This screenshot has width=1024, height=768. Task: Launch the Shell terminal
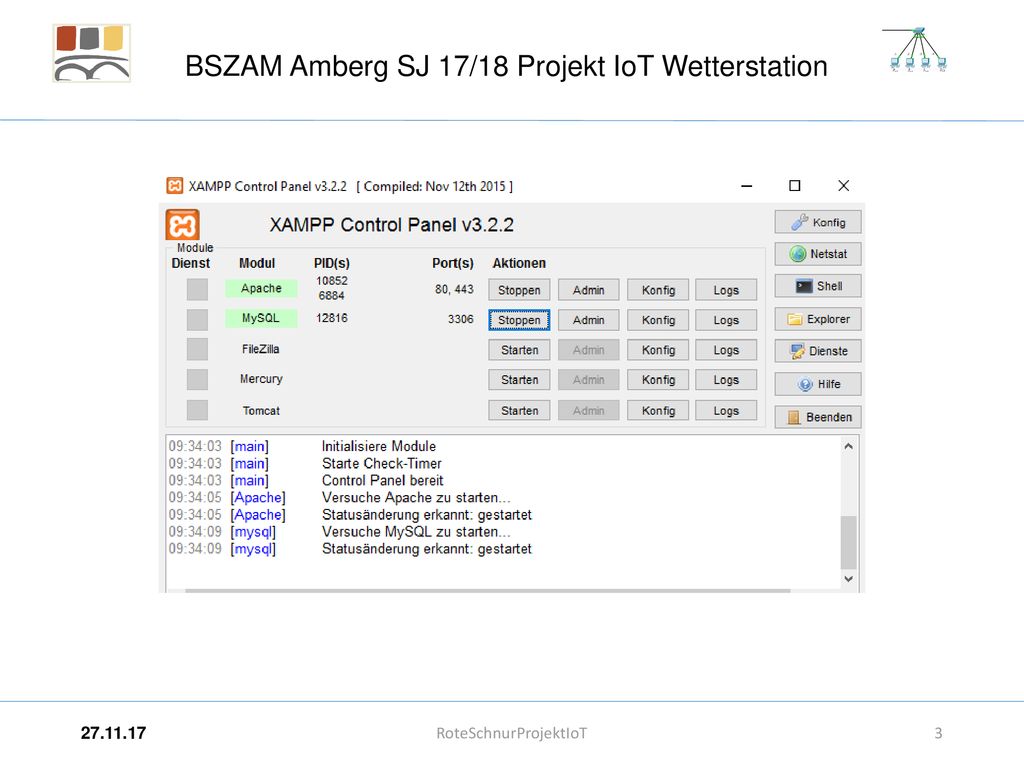pos(818,286)
